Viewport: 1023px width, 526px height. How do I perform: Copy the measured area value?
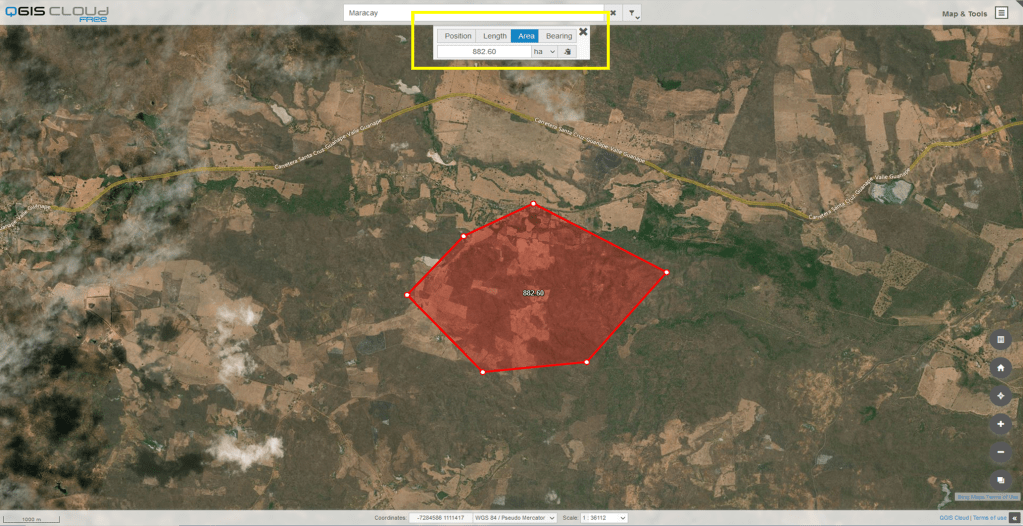tap(567, 51)
